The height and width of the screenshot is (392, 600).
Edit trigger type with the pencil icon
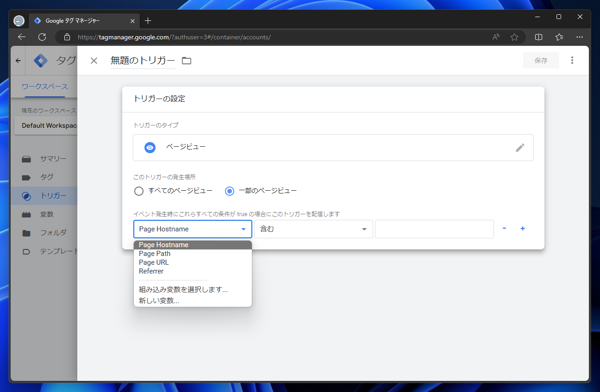click(520, 148)
